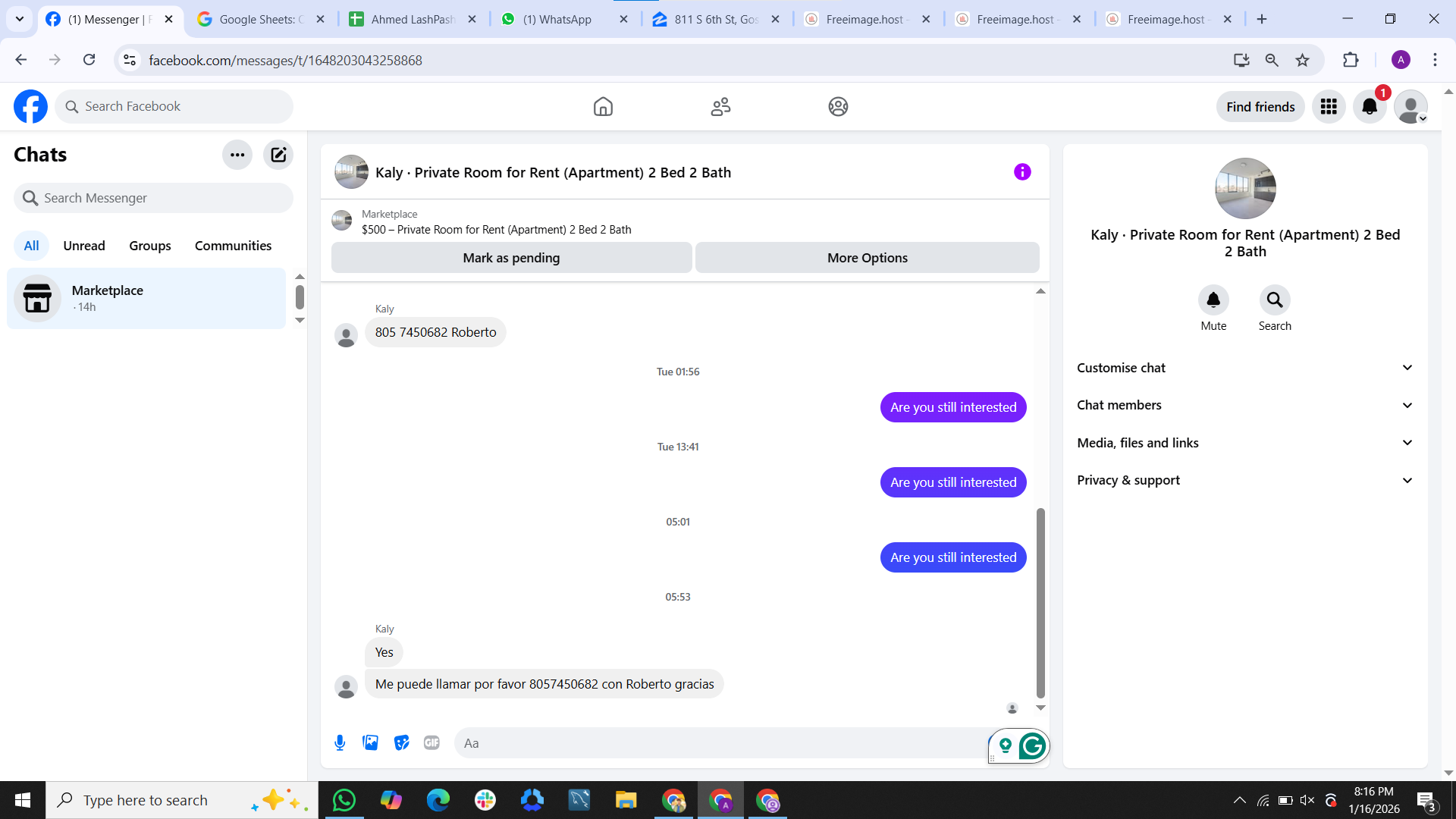Open the Chats options ellipsis menu
1456x819 pixels.
(237, 155)
